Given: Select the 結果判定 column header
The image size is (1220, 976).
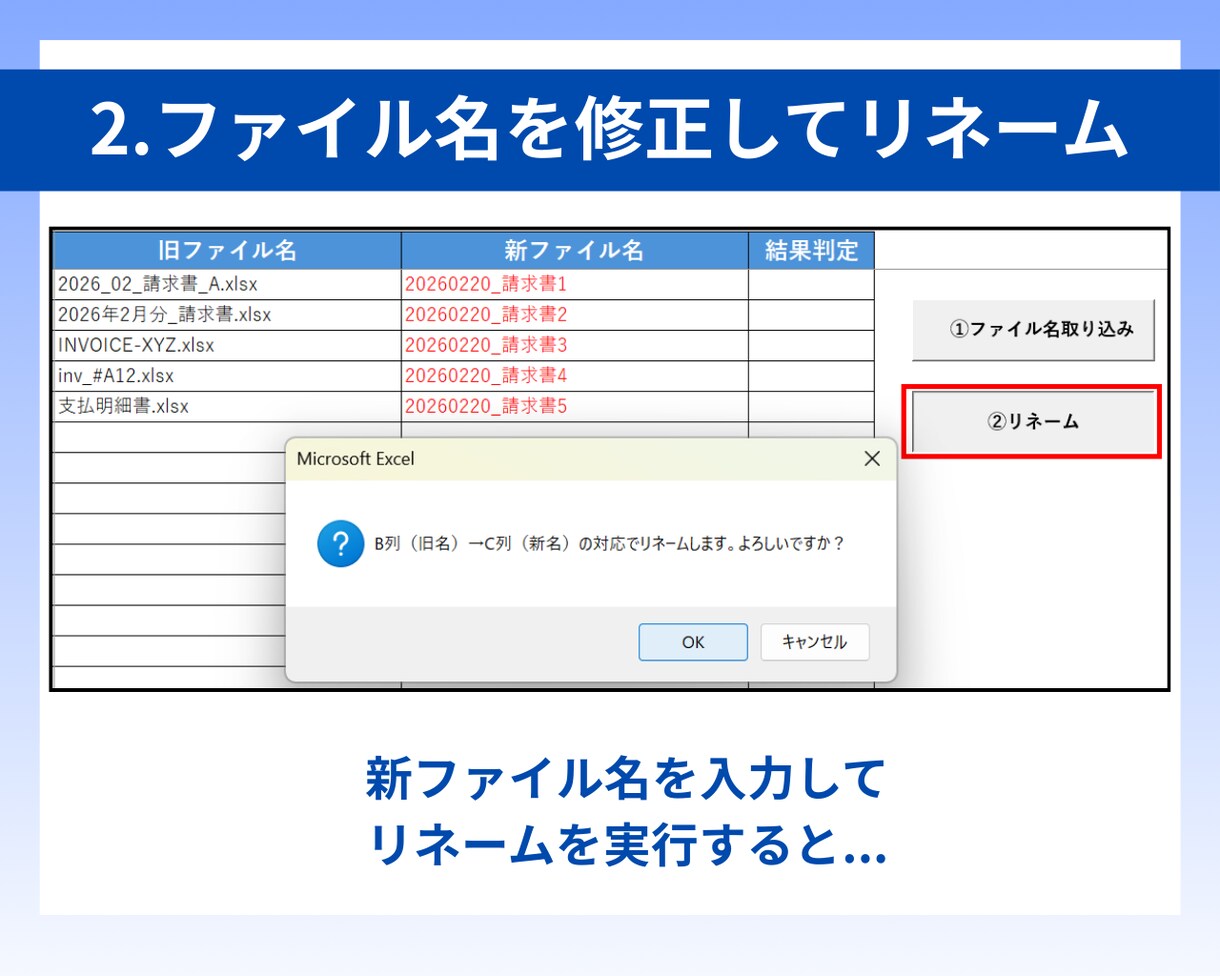Looking at the screenshot, I should tap(812, 250).
